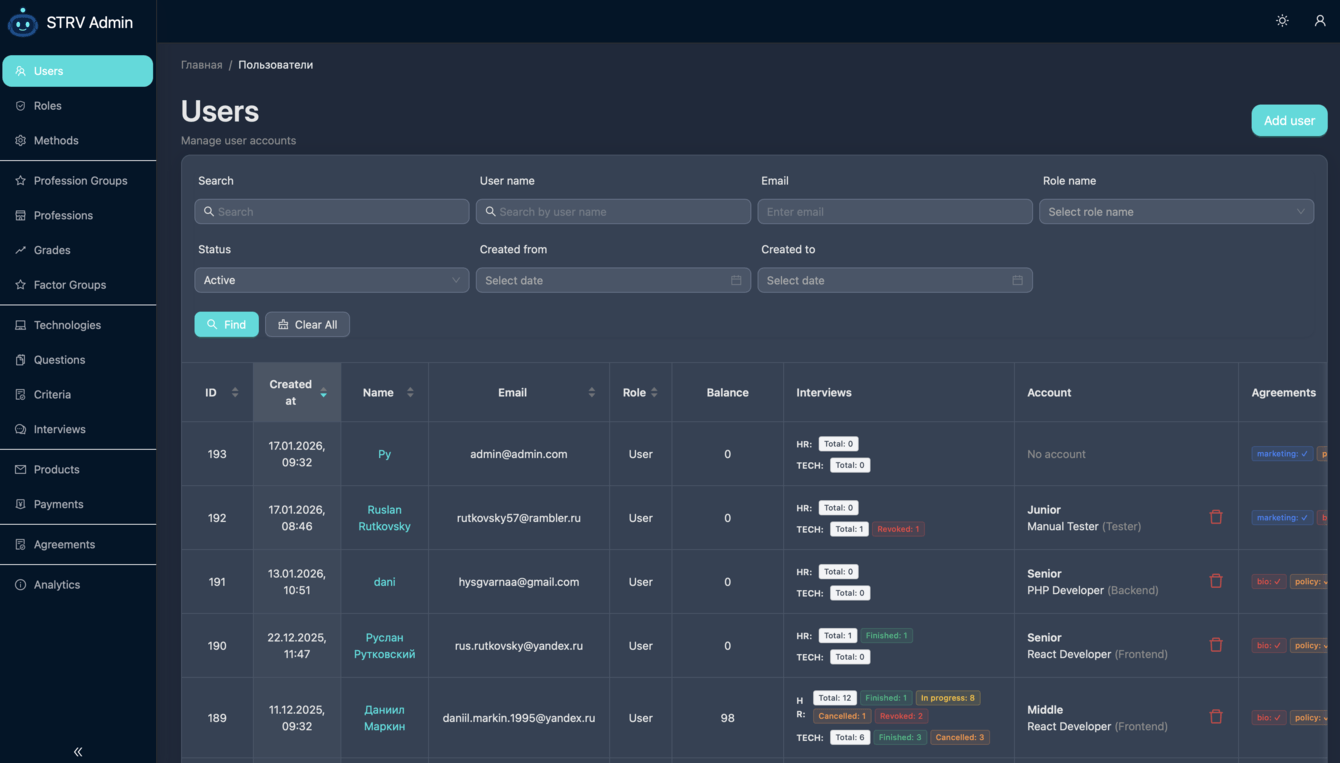Click the Clear All filters button
Viewport: 1340px width, 763px height.
(307, 324)
